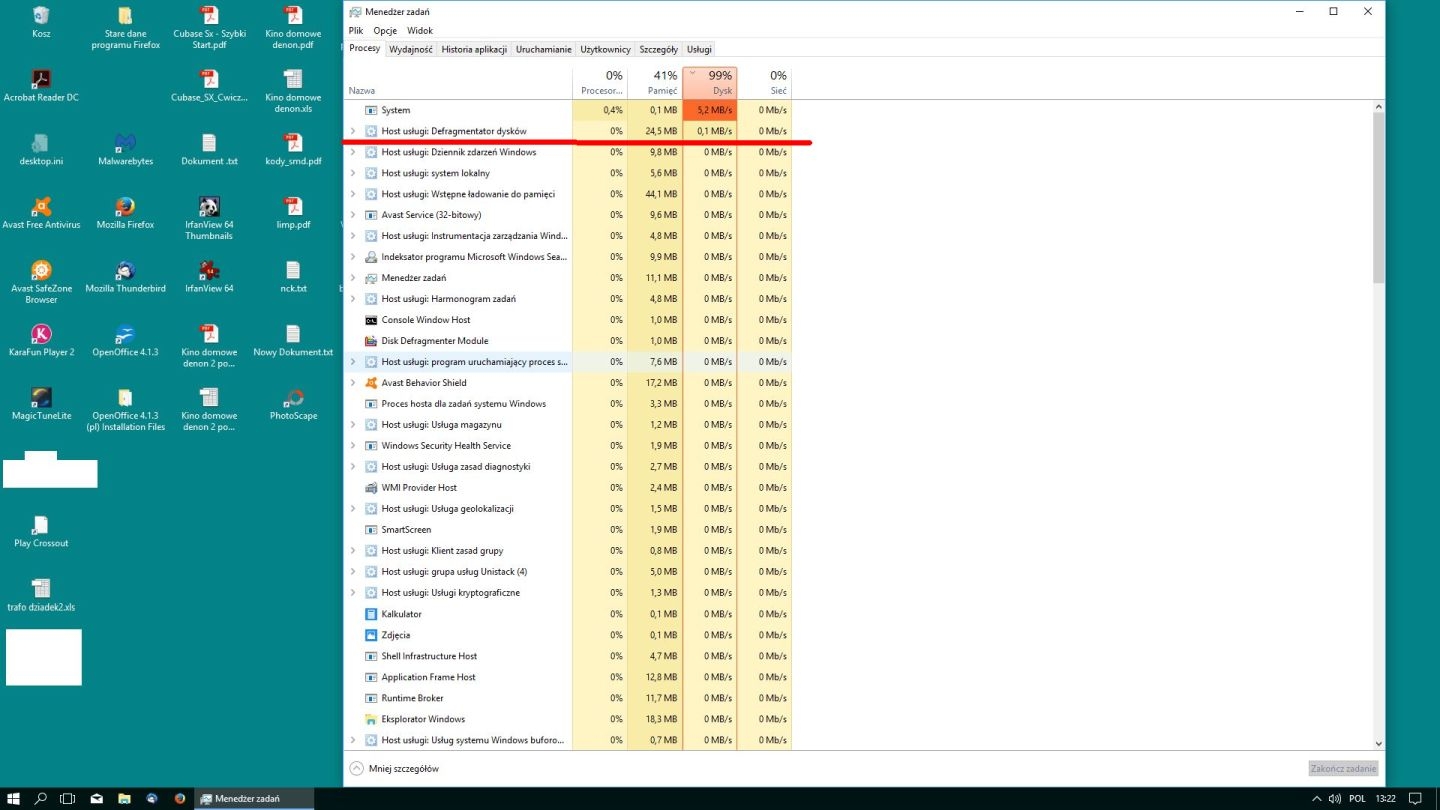This screenshot has width=1440, height=810.
Task: Expand Host usługi: grupa usług Unistack (4)
Action: click(353, 572)
